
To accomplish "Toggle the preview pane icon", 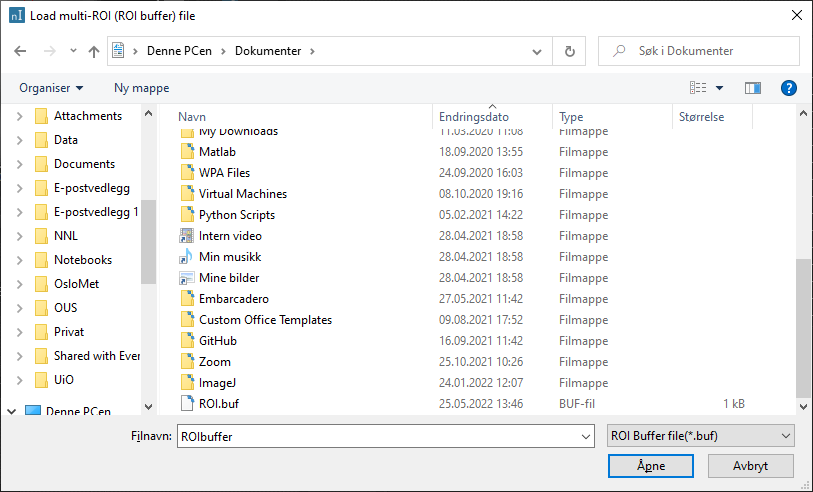I will point(753,88).
